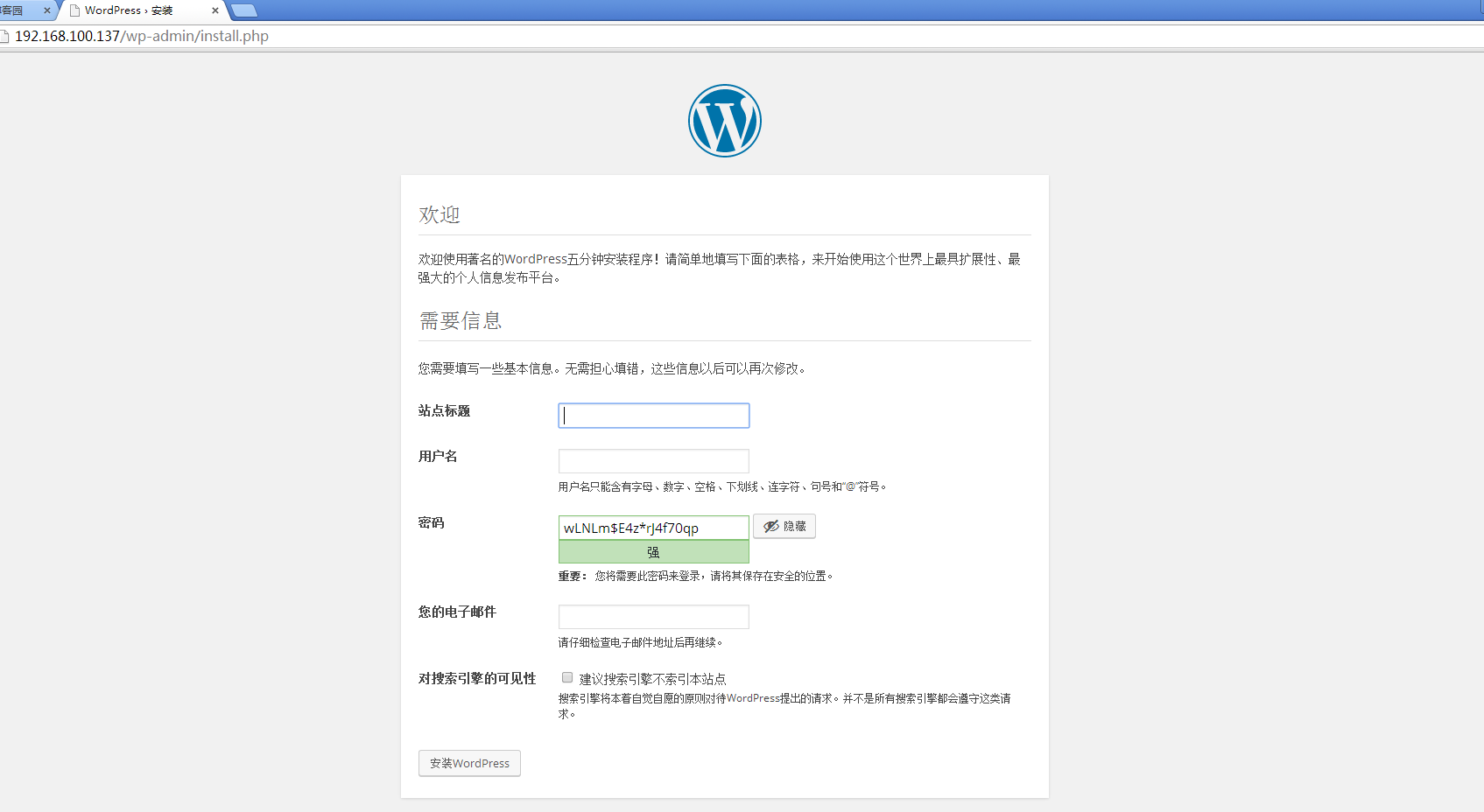Close the WordPress › 安装 tab
The image size is (1484, 812).
pyautogui.click(x=215, y=10)
